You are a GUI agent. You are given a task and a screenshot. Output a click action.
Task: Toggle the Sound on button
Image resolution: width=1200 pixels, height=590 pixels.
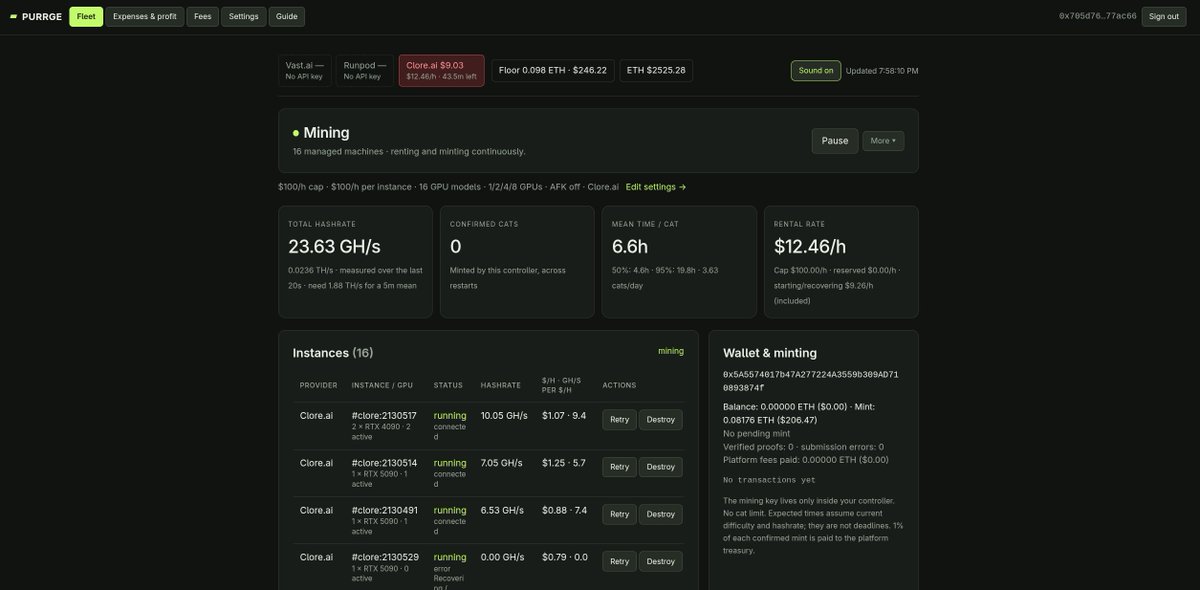click(x=816, y=70)
